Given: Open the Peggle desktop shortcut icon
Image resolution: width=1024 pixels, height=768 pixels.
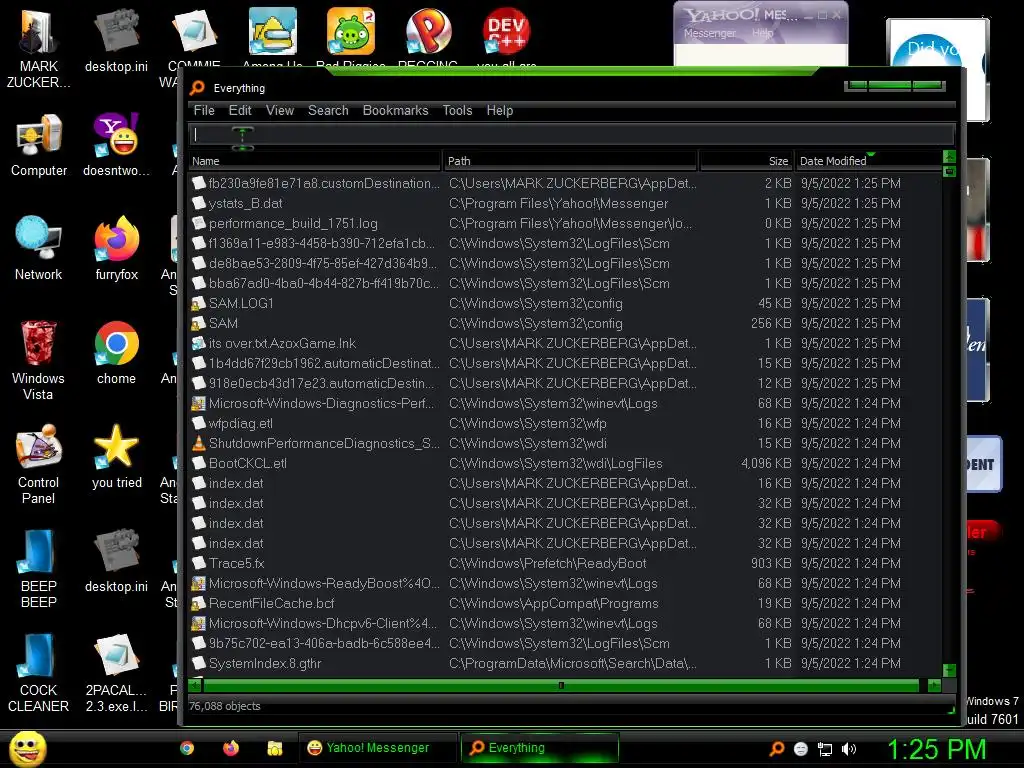Looking at the screenshot, I should pyautogui.click(x=428, y=31).
